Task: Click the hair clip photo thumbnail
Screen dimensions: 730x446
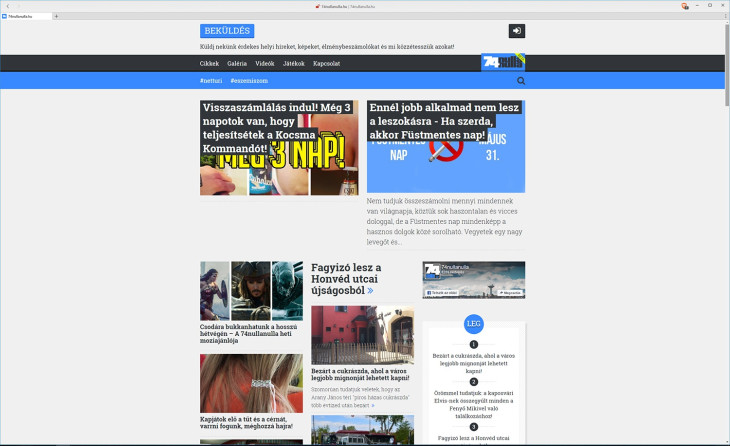Action: tap(251, 383)
